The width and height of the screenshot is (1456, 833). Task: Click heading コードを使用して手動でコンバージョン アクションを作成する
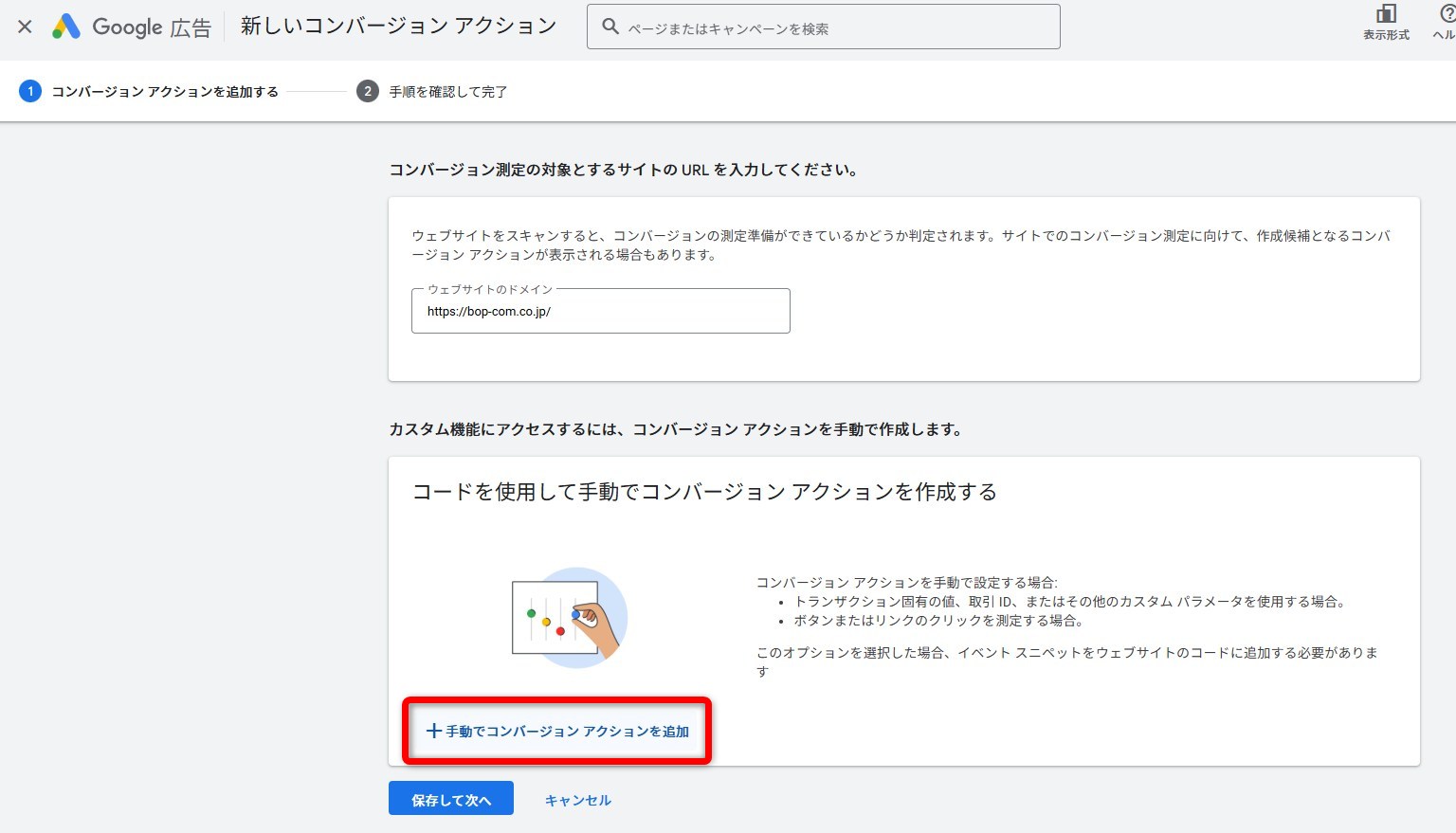[704, 491]
